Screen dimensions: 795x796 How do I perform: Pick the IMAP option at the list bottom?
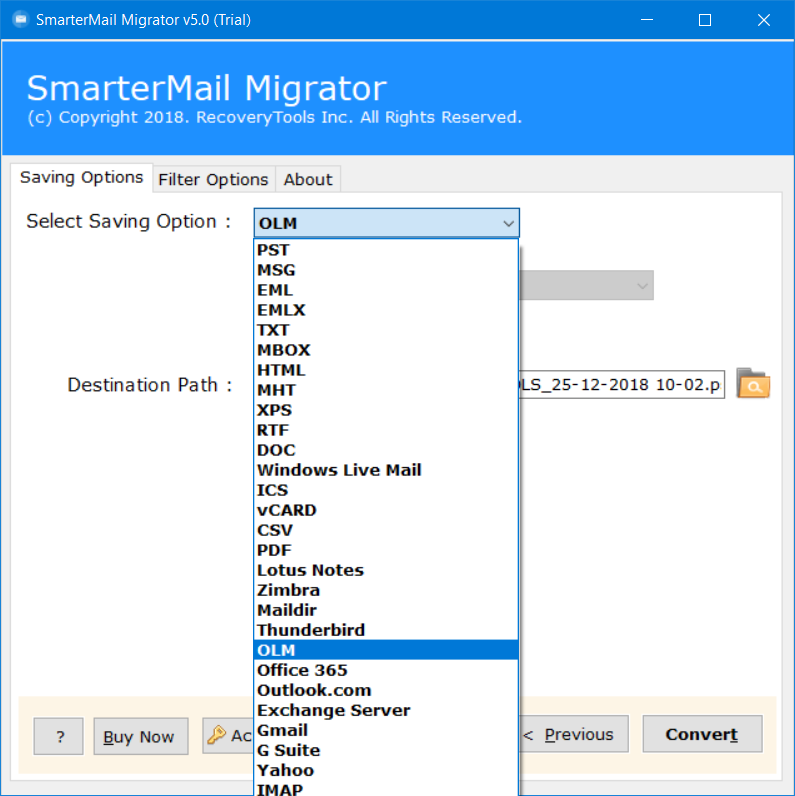point(386,789)
